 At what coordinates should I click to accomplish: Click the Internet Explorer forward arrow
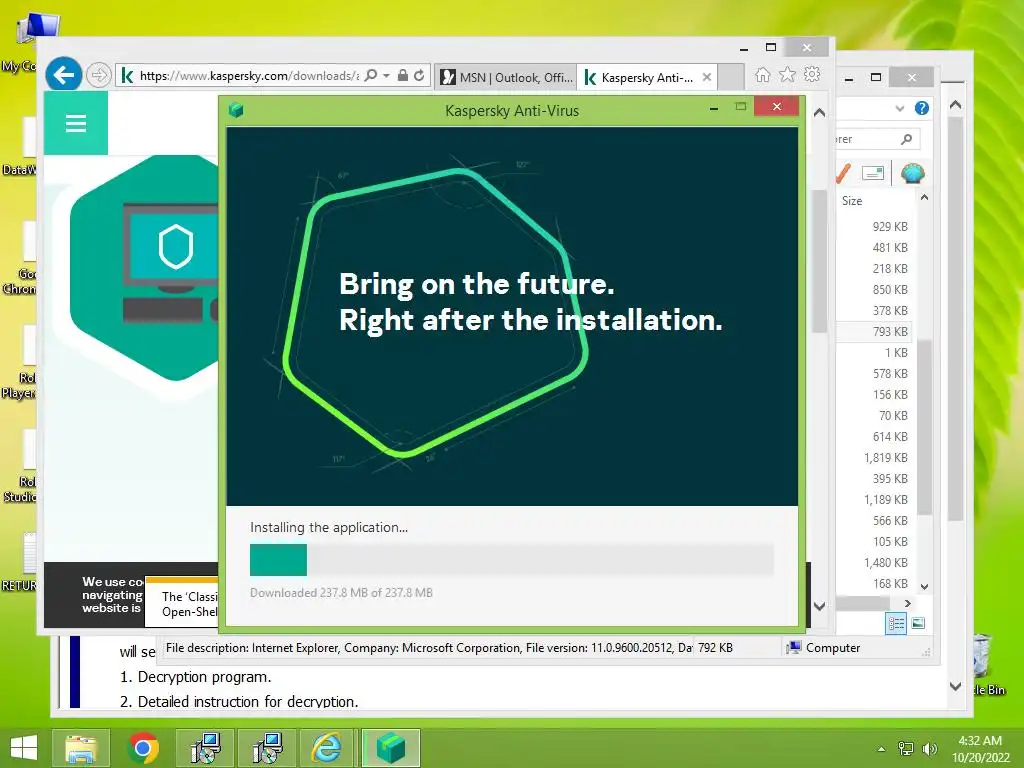click(99, 76)
